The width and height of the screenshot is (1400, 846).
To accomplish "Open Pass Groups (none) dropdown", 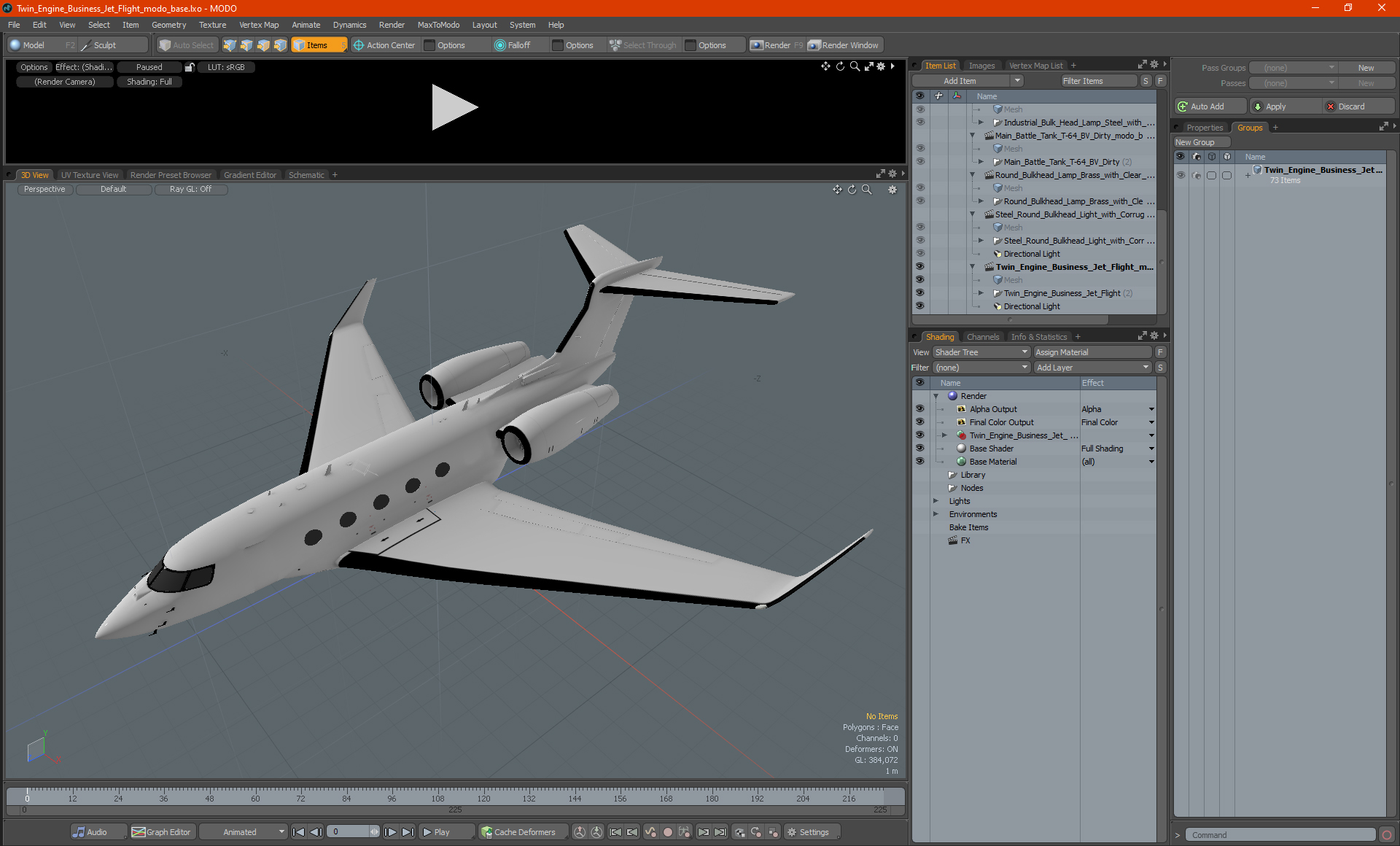I will click(x=1294, y=68).
